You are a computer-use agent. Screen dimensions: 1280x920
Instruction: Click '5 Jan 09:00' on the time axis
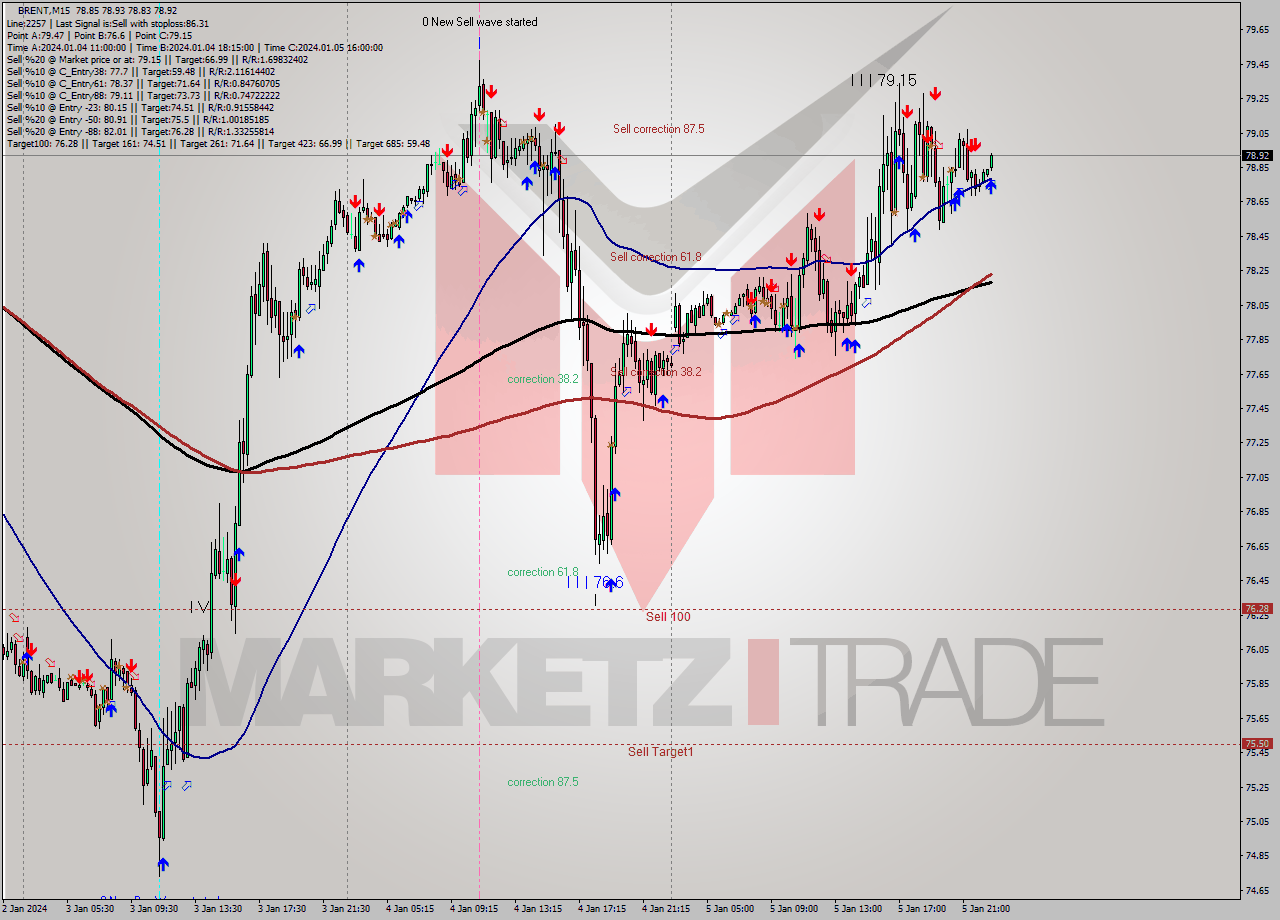794,909
